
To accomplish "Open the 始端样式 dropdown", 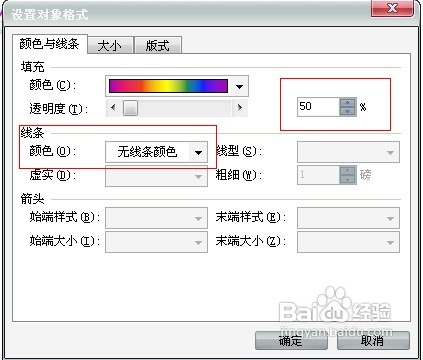I will click(156, 218).
